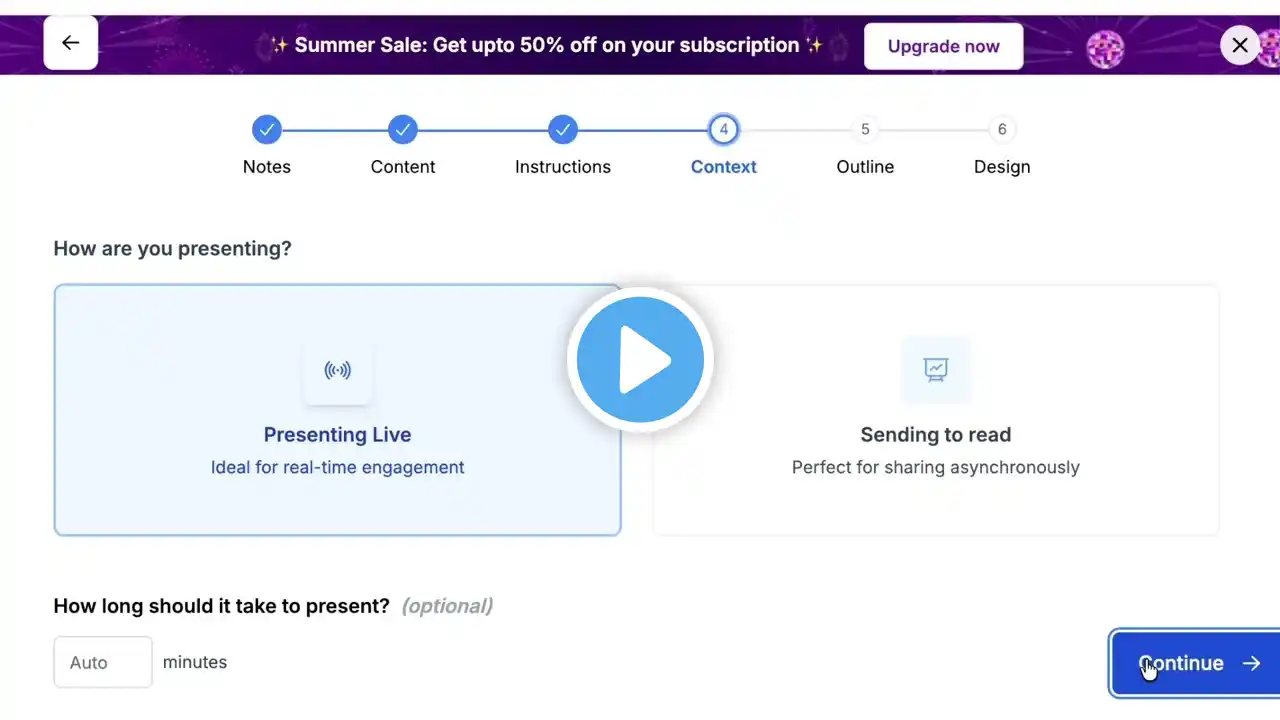Click the disco ball icon in banner
This screenshot has width=1280, height=720.
1105,48
